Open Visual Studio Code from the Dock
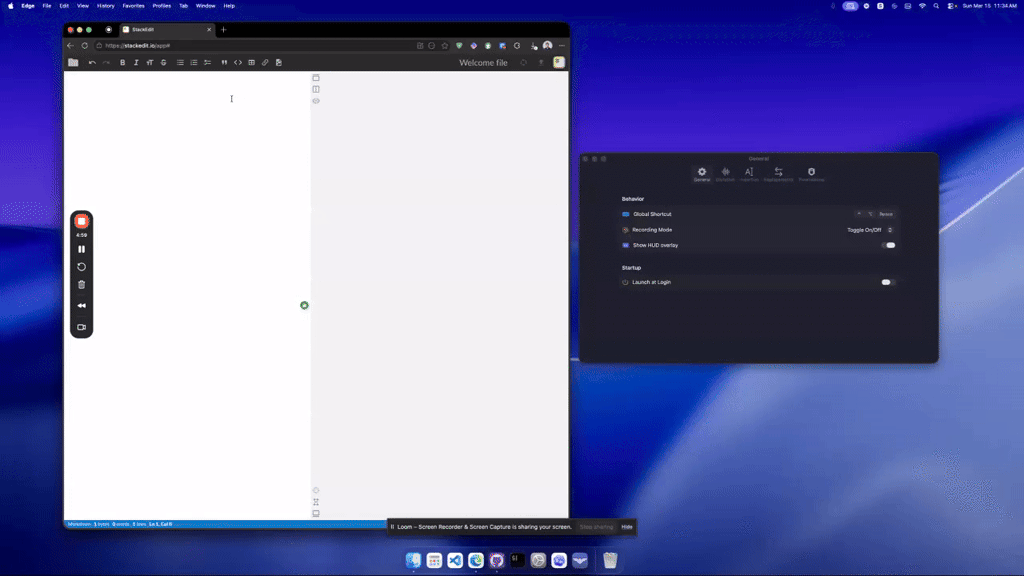The height and width of the screenshot is (576, 1024). point(455,560)
